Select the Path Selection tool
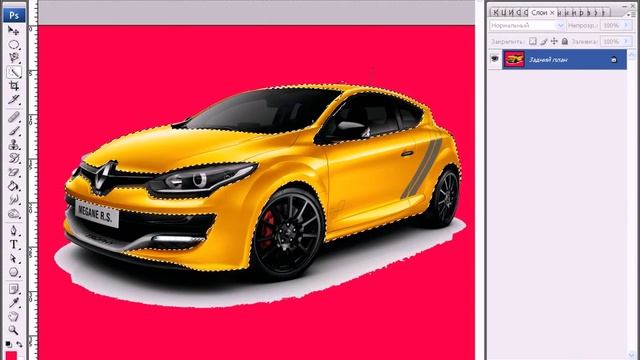Image resolution: width=640 pixels, height=360 pixels. [x=13, y=258]
